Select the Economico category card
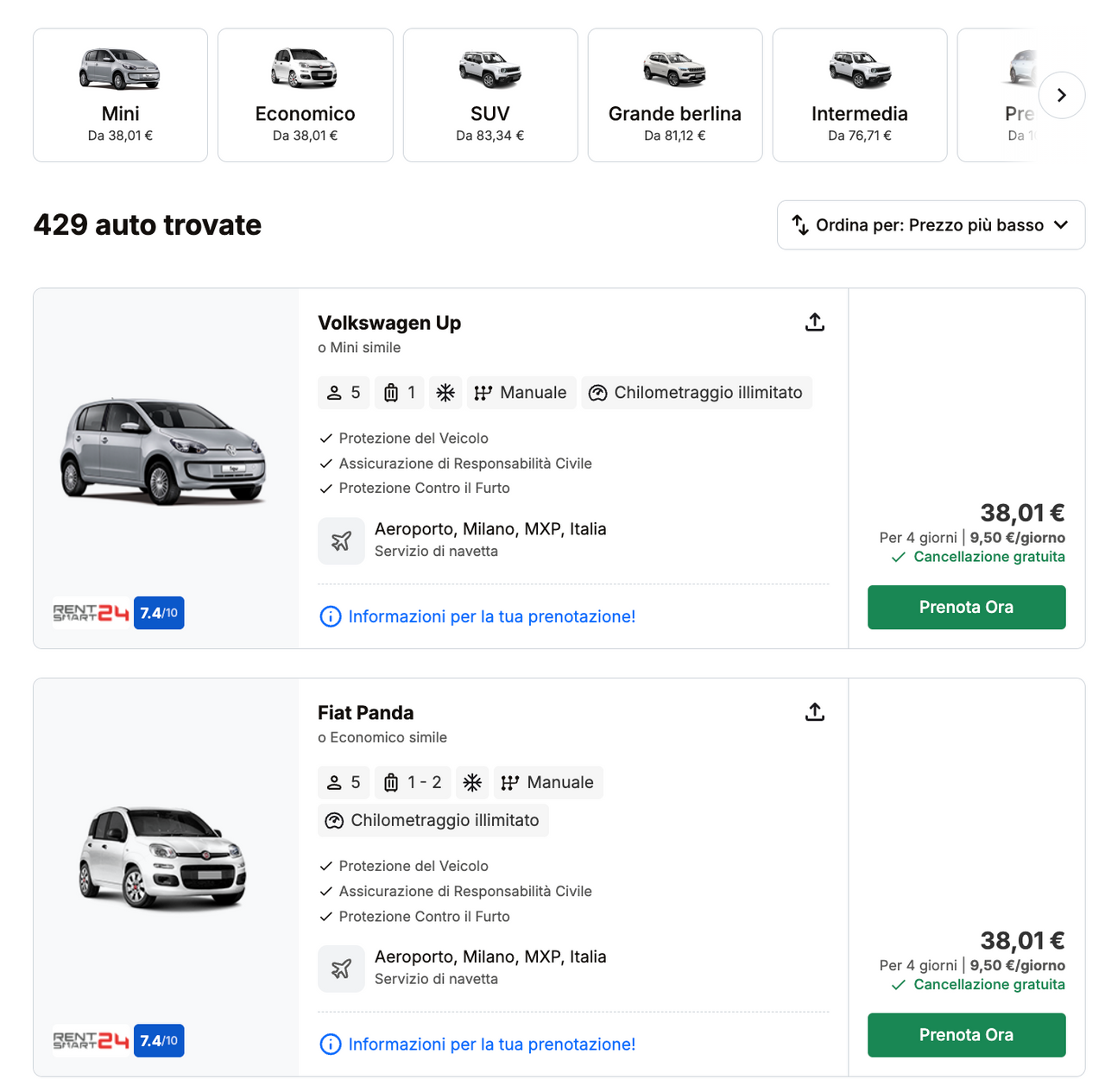 pos(305,95)
